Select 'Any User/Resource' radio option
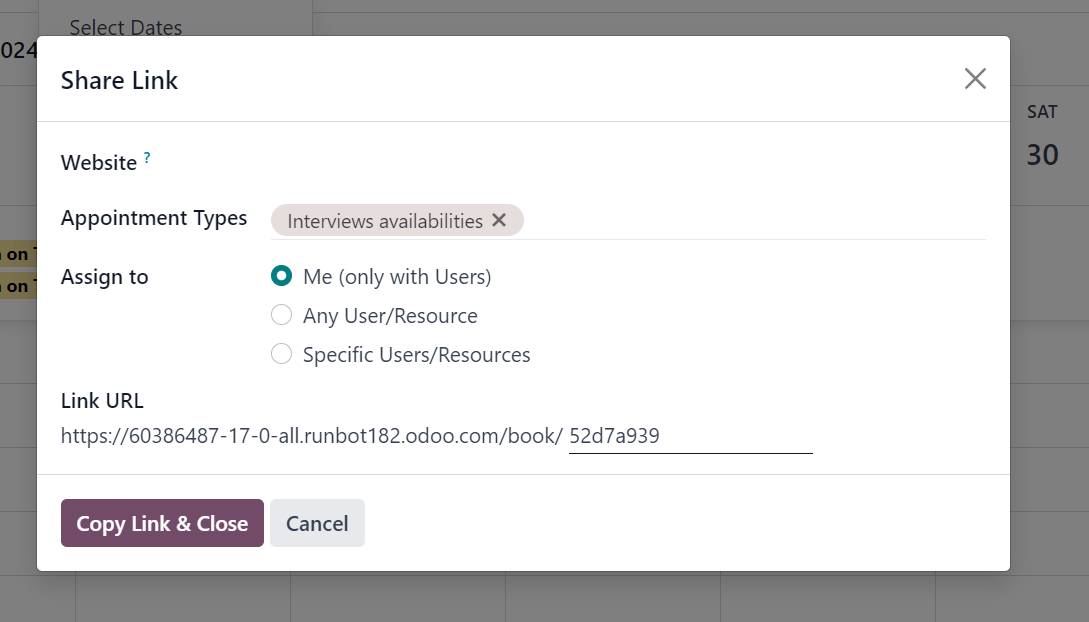This screenshot has width=1089, height=622. pyautogui.click(x=281, y=315)
